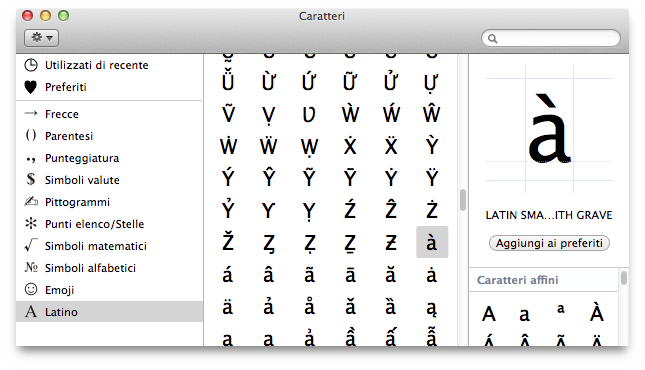The image size is (645, 370).
Task: Choose lowercase ä with diaeresis
Action: pyautogui.click(x=228, y=307)
